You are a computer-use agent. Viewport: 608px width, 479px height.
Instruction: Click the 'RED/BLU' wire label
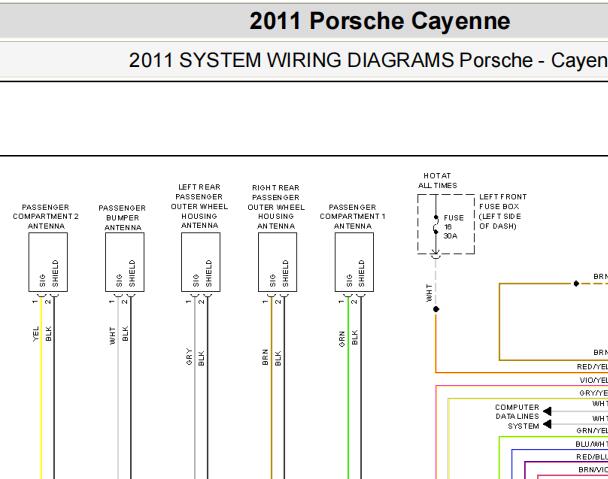point(592,457)
